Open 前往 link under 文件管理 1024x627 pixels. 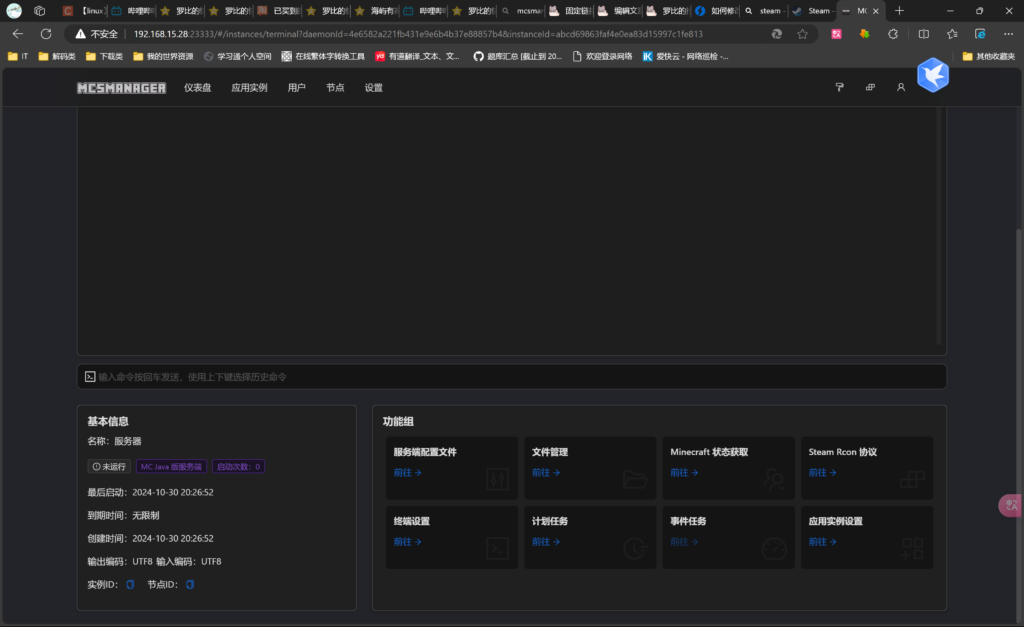click(545, 473)
